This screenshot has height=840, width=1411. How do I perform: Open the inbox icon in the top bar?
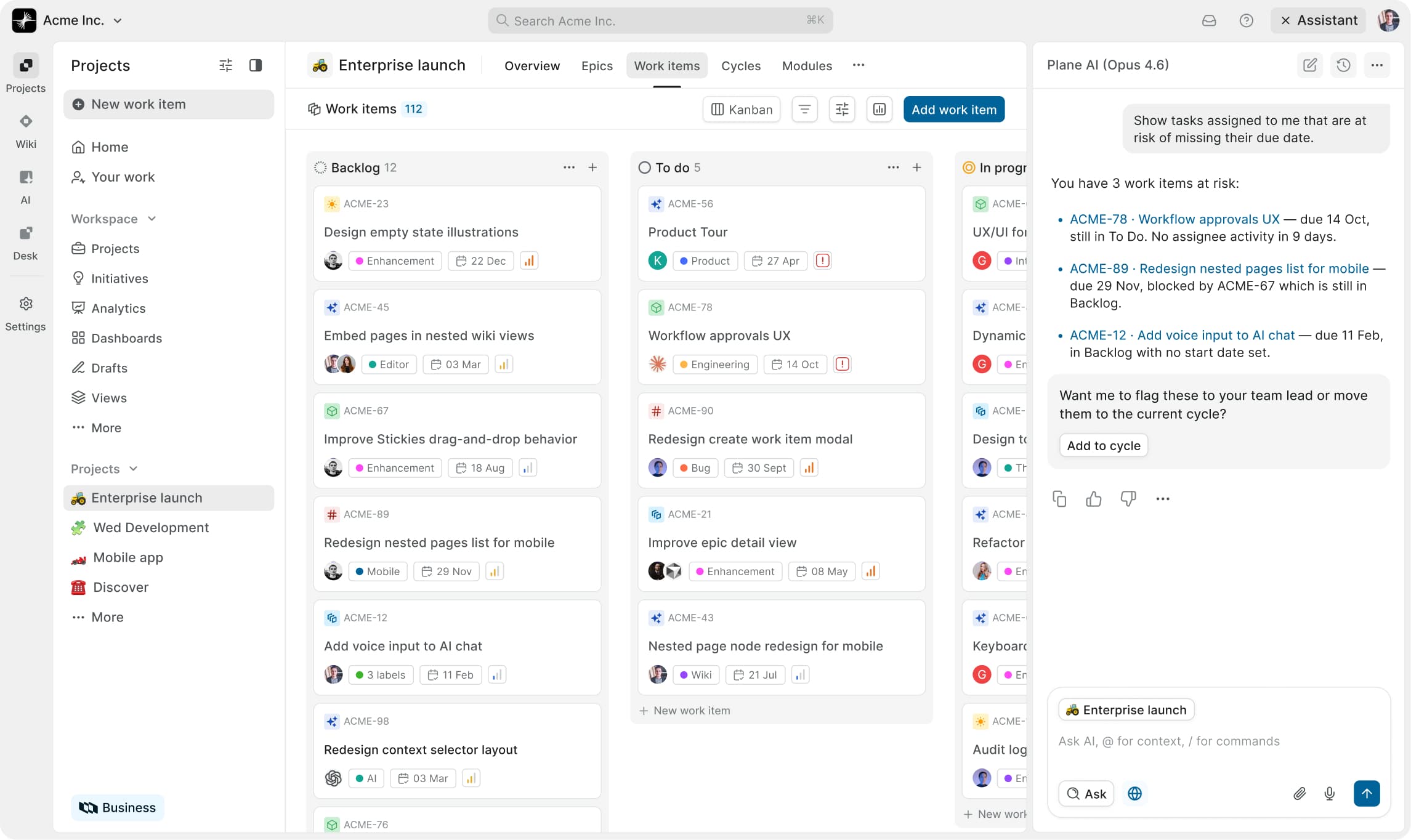(1209, 20)
